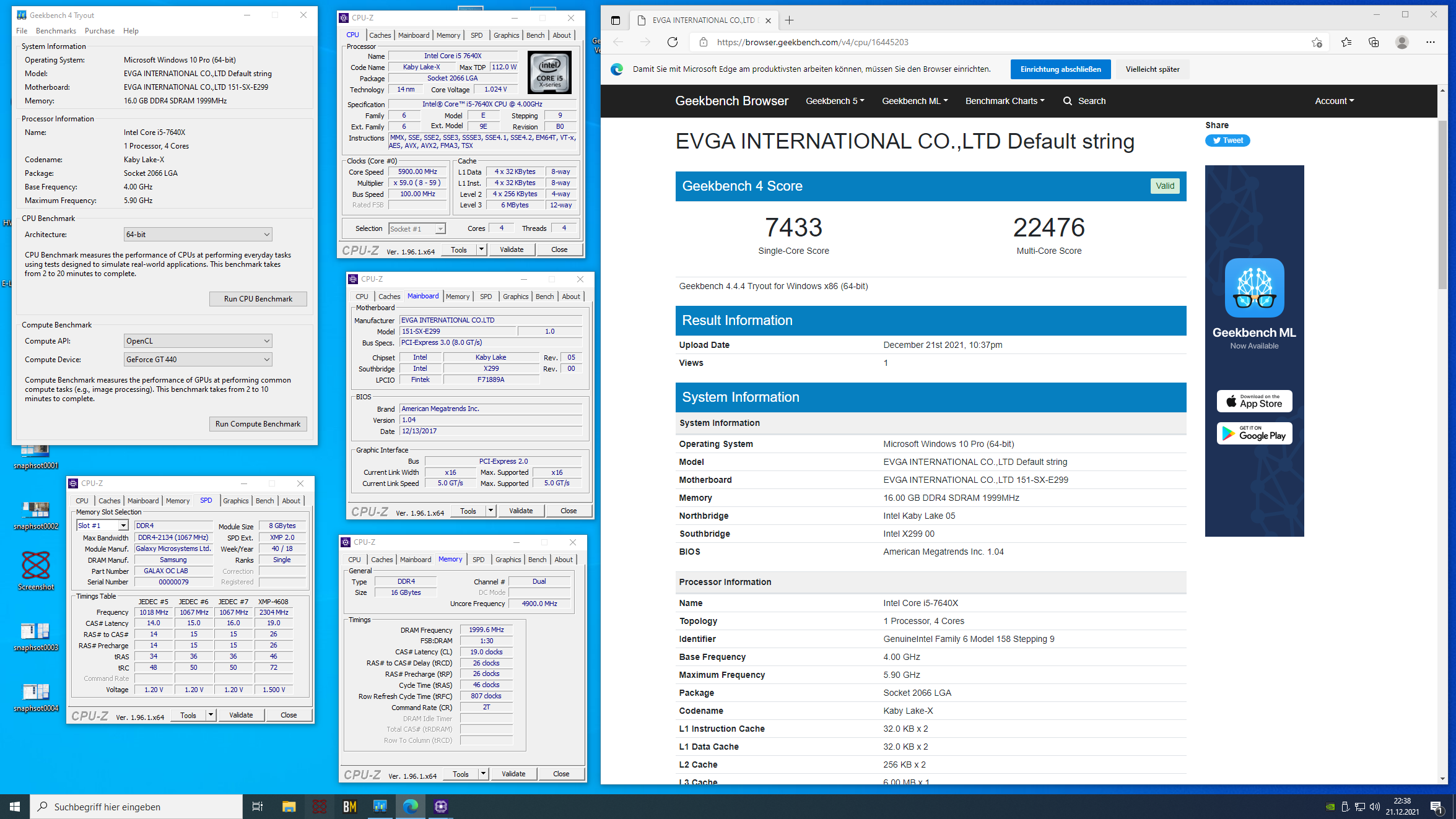This screenshot has width=1456, height=819.
Task: Expand Geekbench 5 navigation dropdown
Action: 835,101
